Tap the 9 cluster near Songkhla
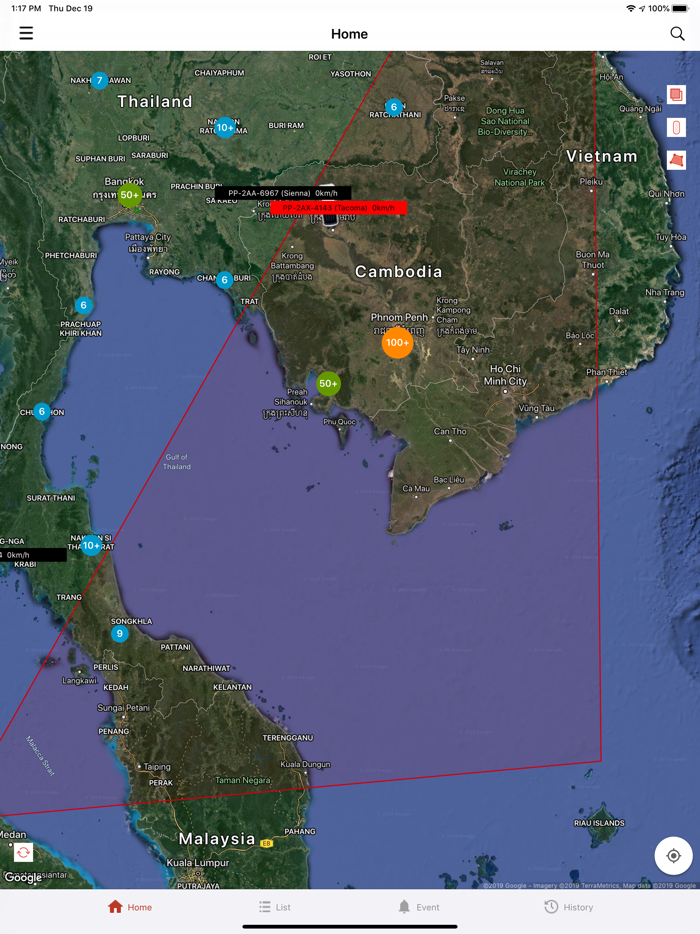The height and width of the screenshot is (934, 700). [120, 633]
